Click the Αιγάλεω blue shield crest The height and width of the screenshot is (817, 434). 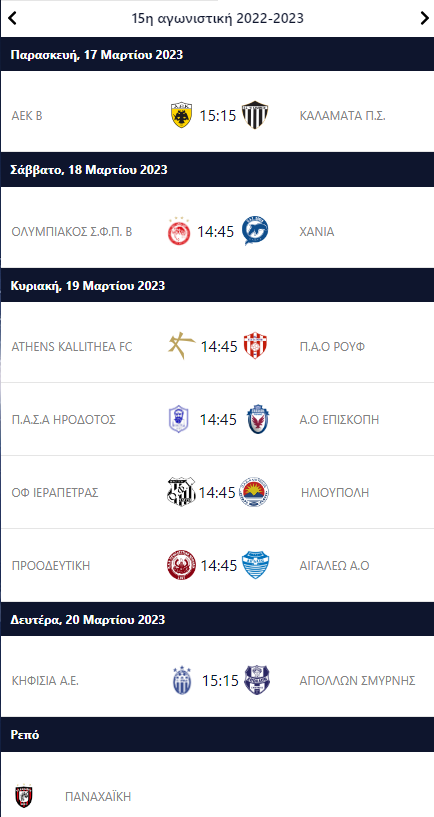256,565
